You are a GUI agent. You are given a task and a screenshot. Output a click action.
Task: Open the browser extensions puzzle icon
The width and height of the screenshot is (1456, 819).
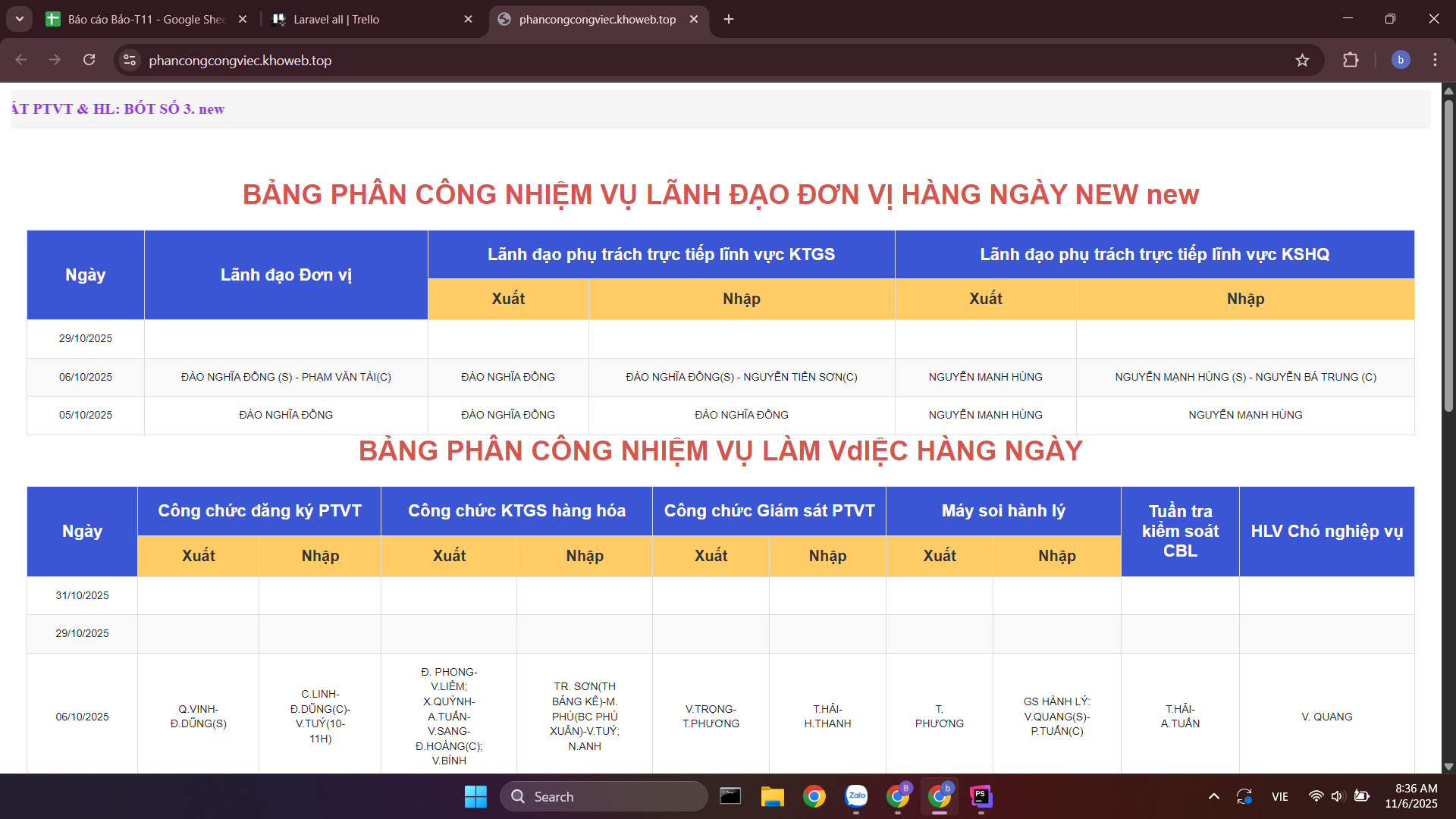[x=1351, y=60]
